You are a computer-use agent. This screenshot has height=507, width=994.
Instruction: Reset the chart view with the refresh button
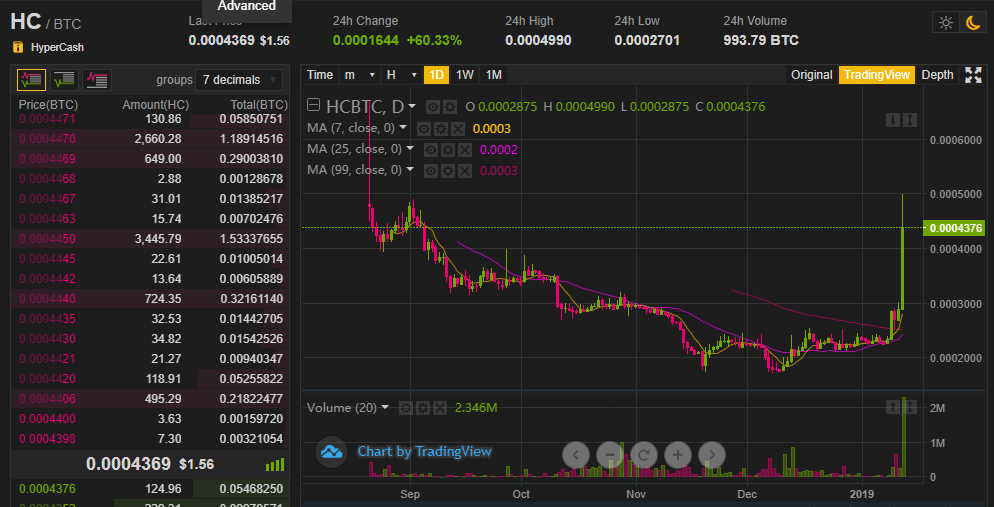click(643, 454)
